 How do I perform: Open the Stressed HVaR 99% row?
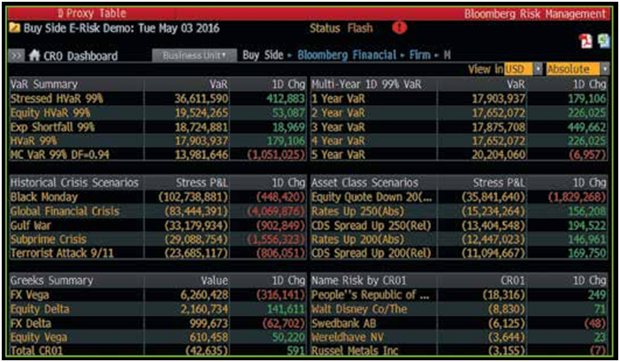coord(158,99)
